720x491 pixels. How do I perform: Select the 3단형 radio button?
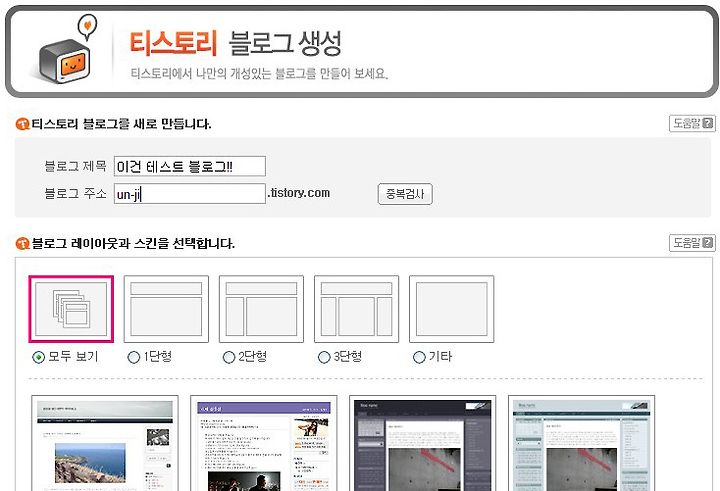pos(324,357)
